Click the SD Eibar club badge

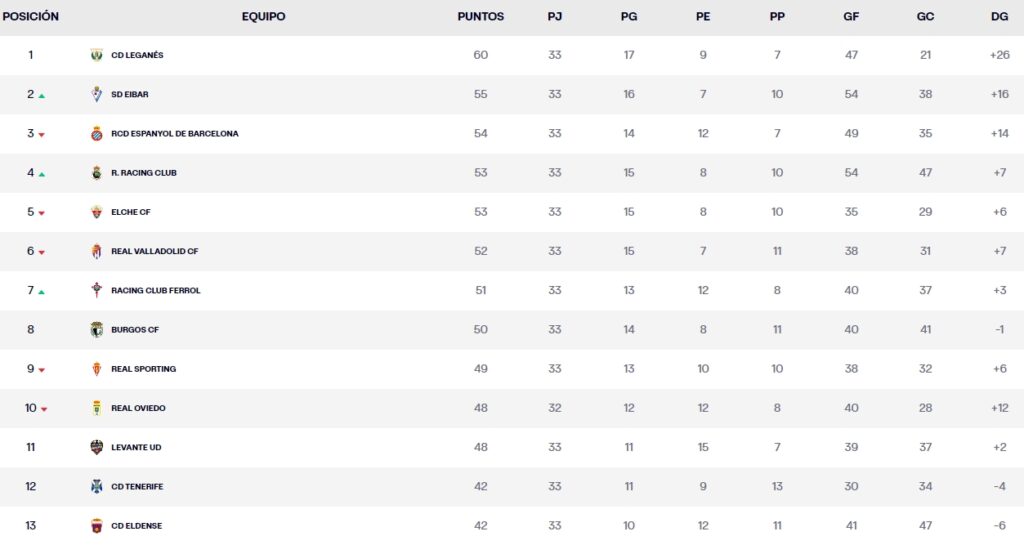tap(97, 94)
